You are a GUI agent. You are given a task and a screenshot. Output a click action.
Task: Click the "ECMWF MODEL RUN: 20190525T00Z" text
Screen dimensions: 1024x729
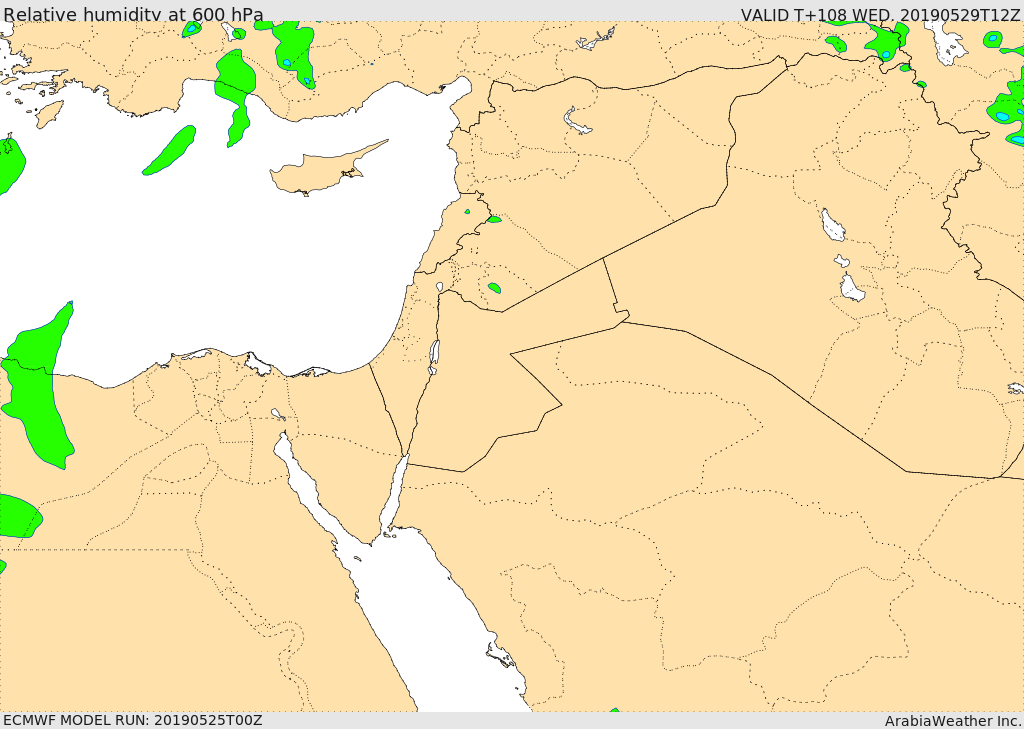pos(133,721)
